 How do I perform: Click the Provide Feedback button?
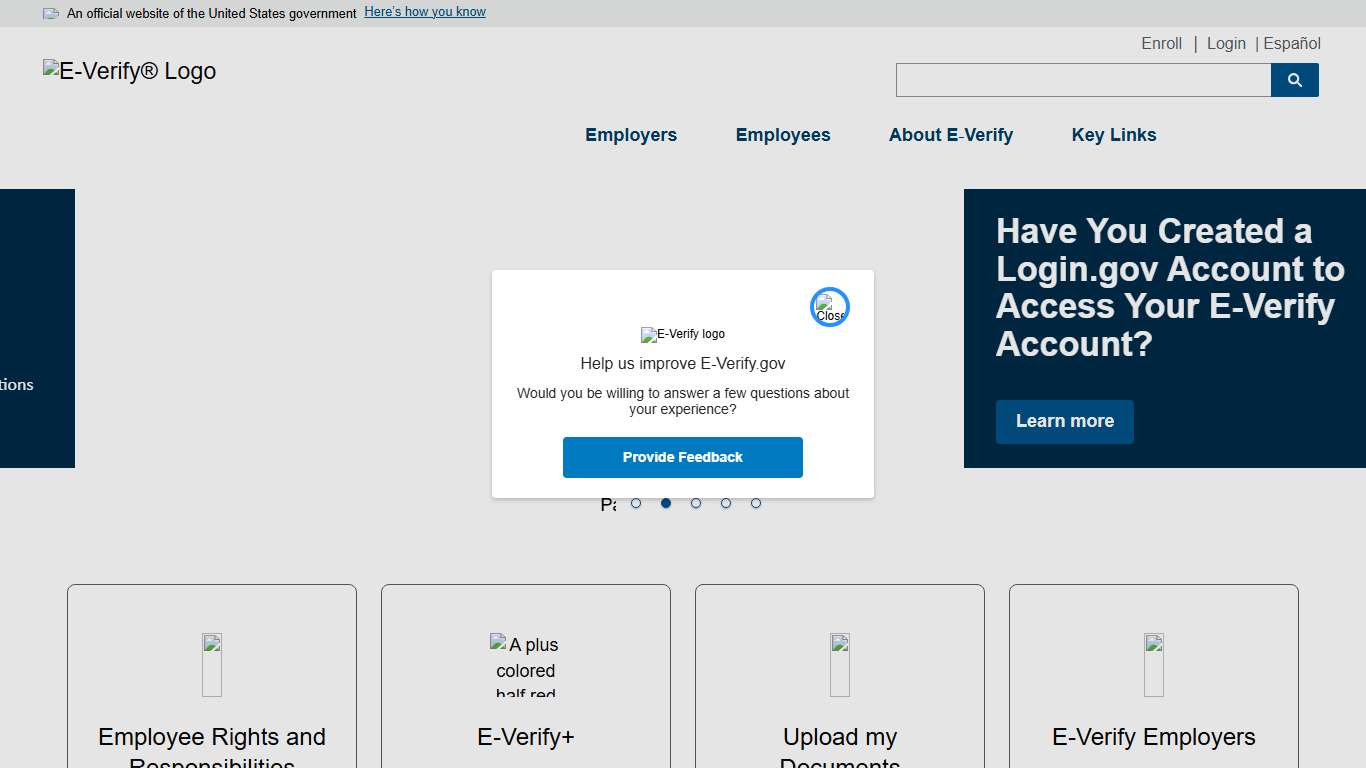coord(683,457)
